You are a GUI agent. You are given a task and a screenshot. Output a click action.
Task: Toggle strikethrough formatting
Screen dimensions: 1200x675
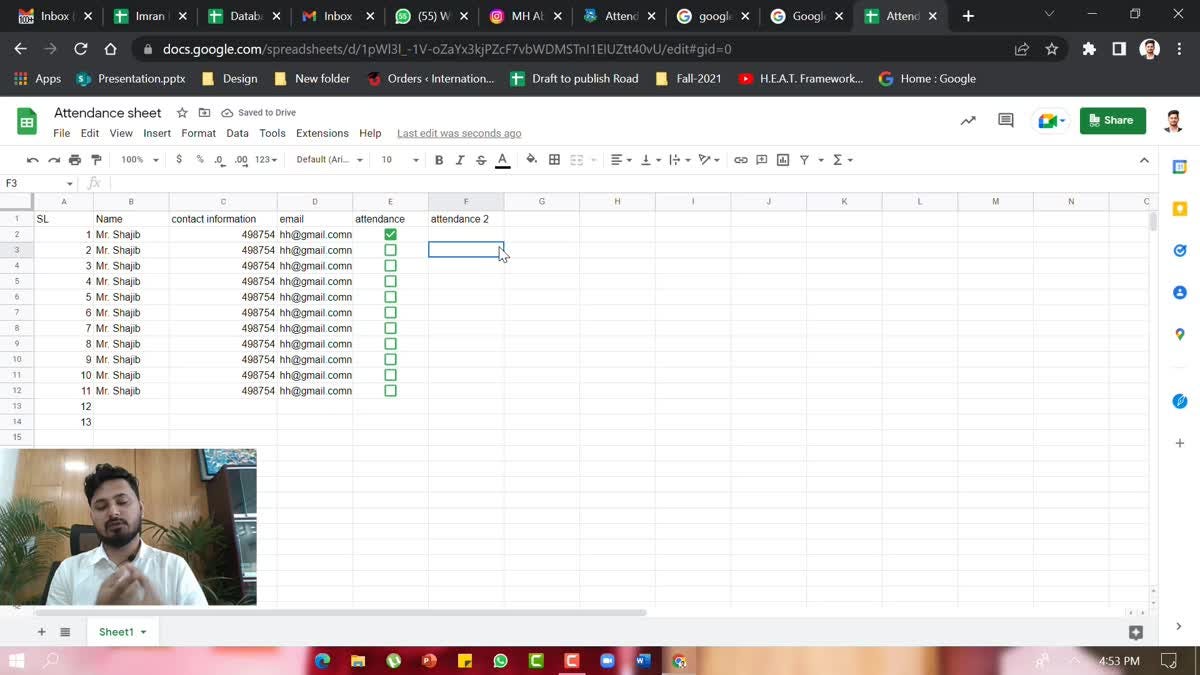pyautogui.click(x=481, y=160)
